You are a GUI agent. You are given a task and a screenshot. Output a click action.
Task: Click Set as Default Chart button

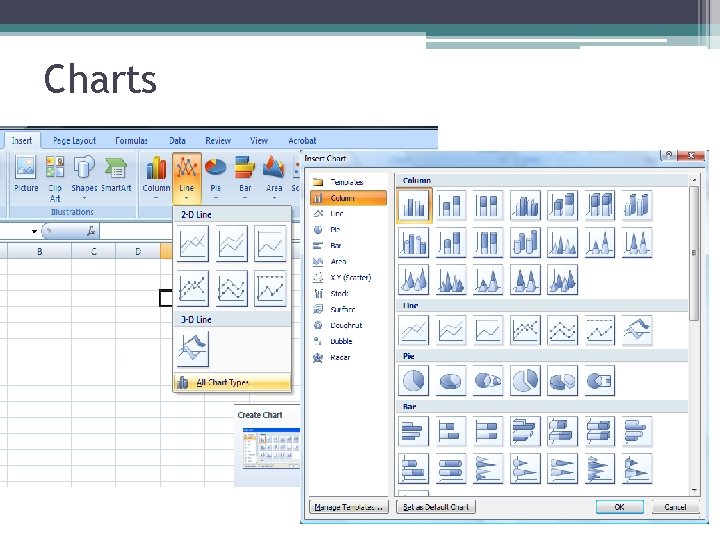pos(436,506)
